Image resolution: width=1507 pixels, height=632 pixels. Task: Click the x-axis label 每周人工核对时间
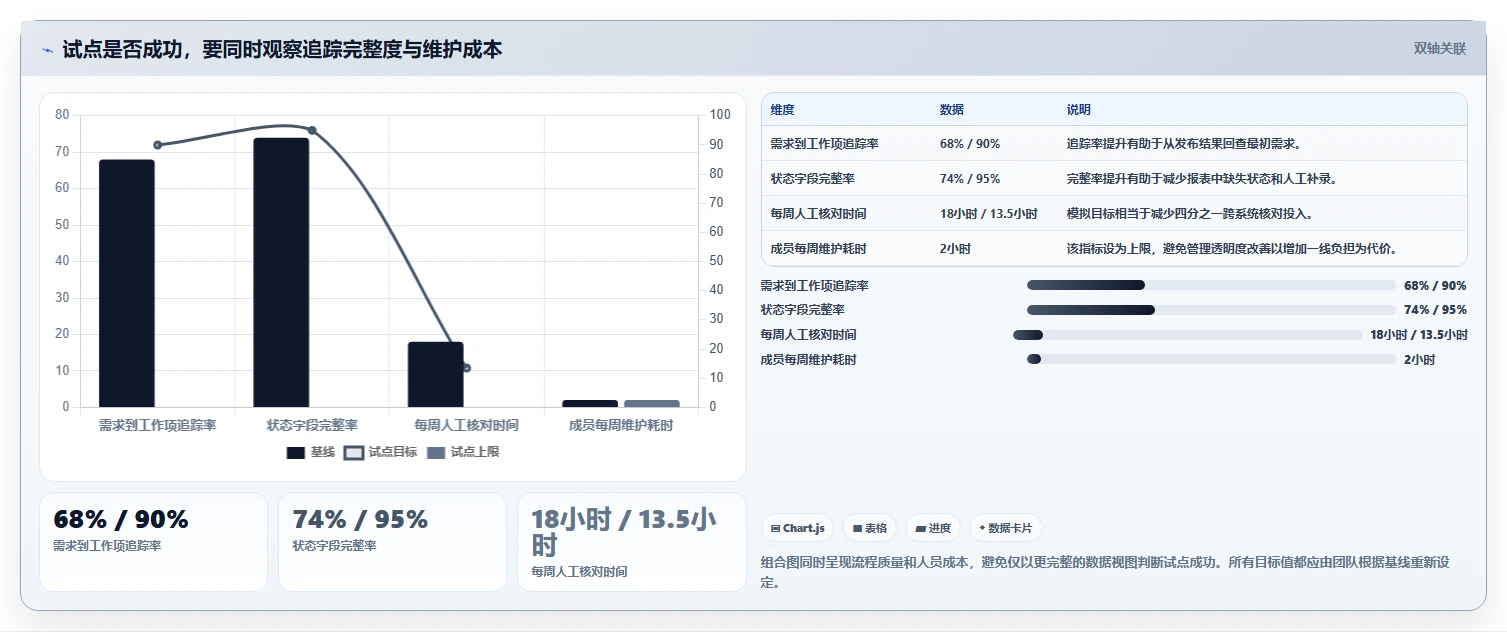tap(466, 425)
